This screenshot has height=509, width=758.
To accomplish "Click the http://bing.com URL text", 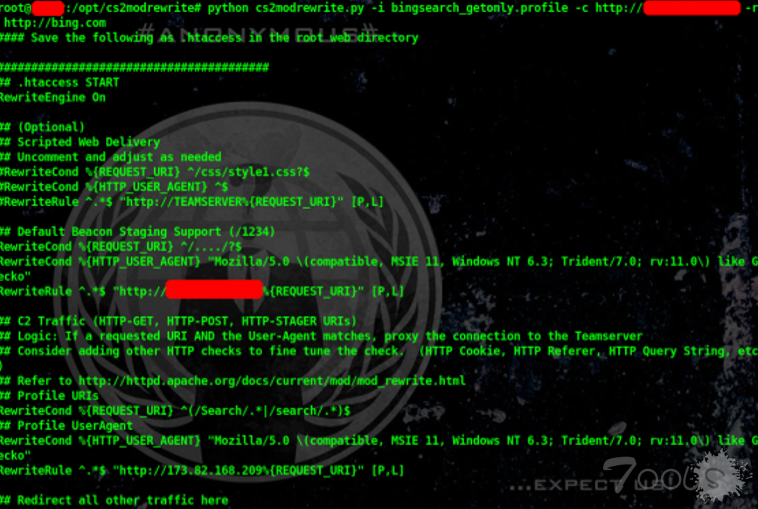I will click(x=55, y=23).
